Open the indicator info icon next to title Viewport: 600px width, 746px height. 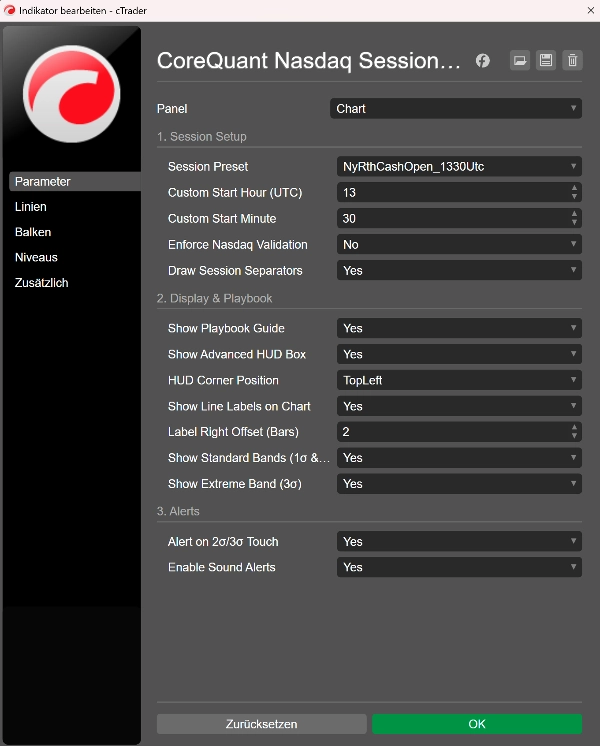click(x=482, y=60)
